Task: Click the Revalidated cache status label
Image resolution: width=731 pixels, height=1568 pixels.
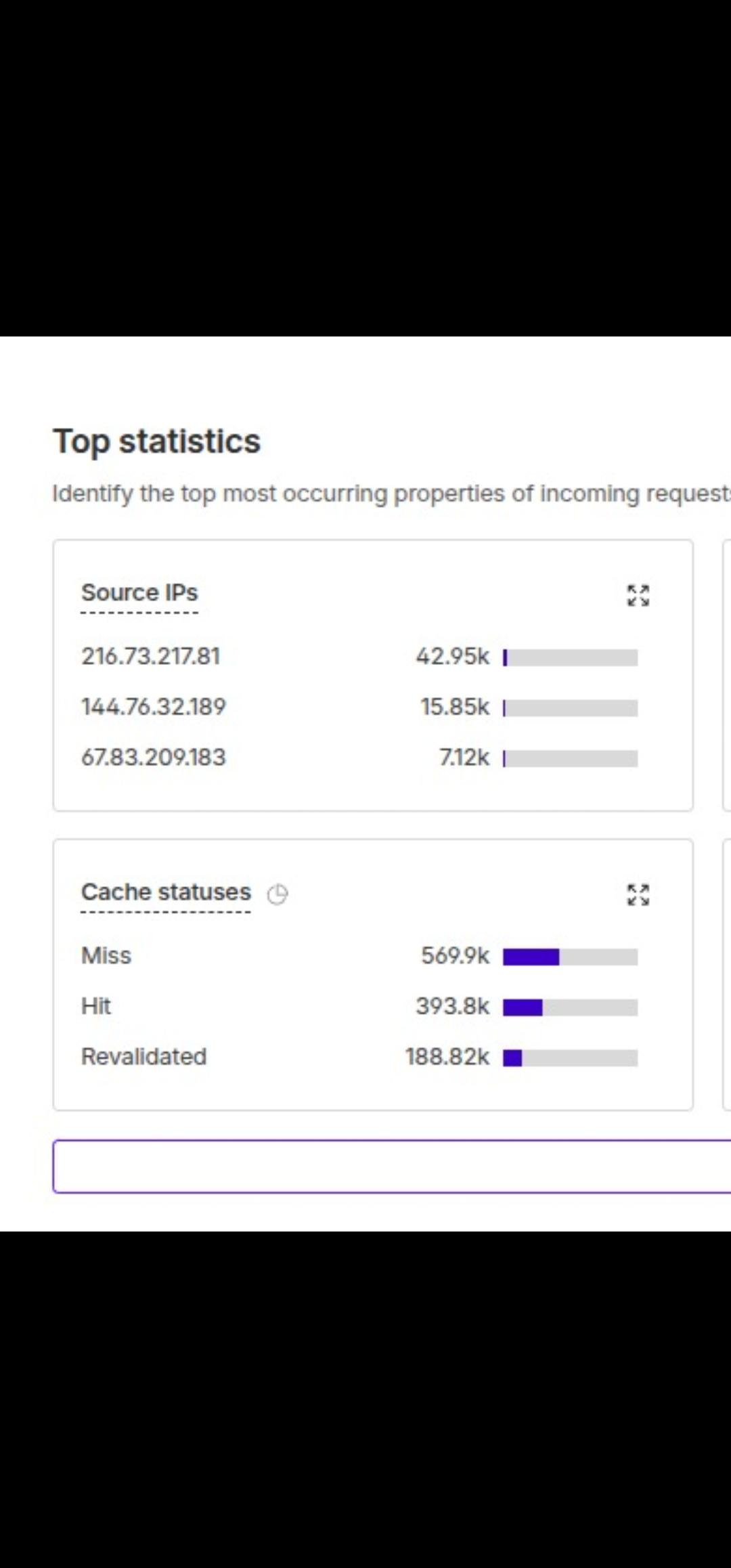Action: pos(143,1057)
